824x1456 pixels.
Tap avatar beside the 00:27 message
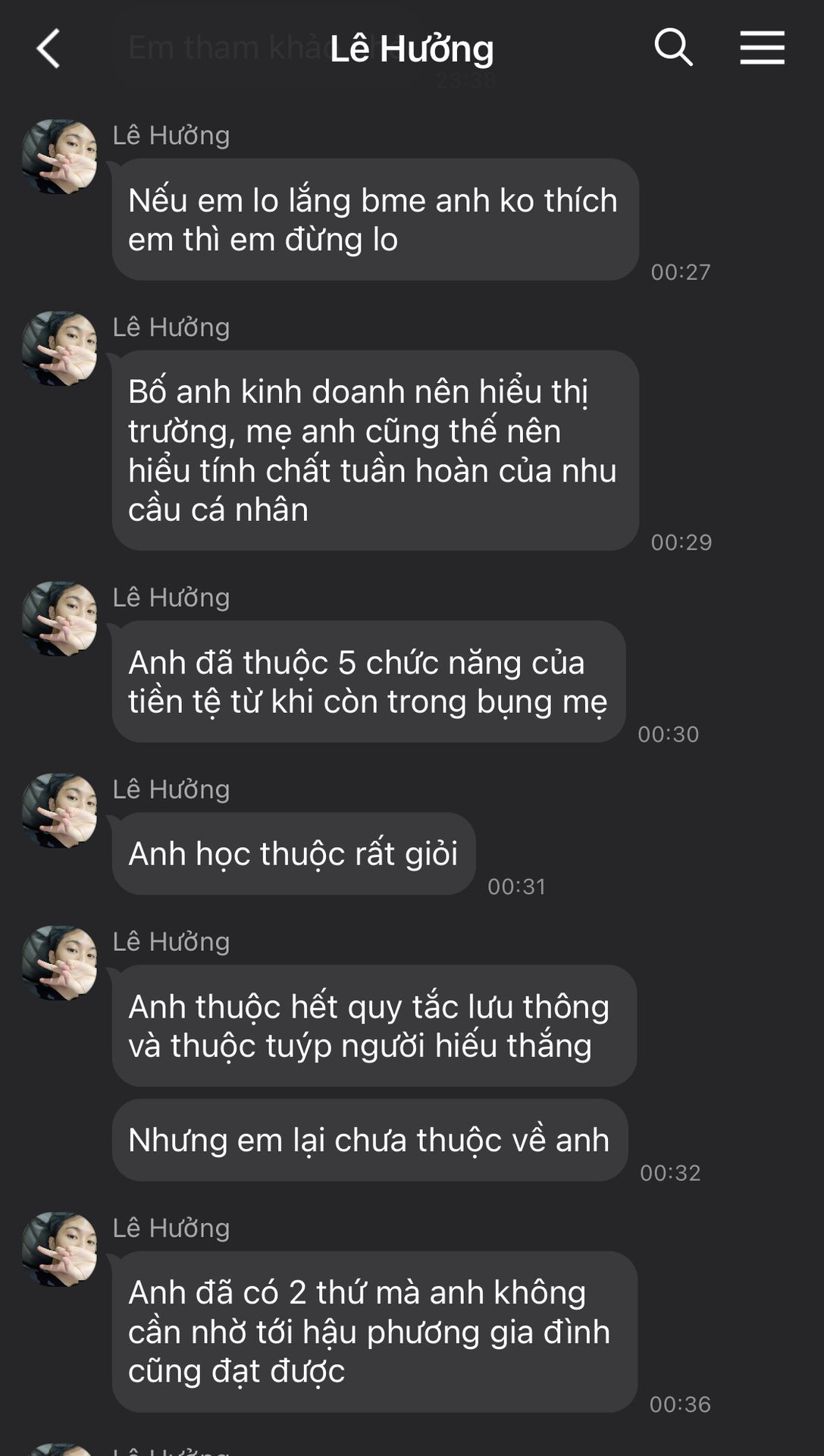(x=59, y=156)
